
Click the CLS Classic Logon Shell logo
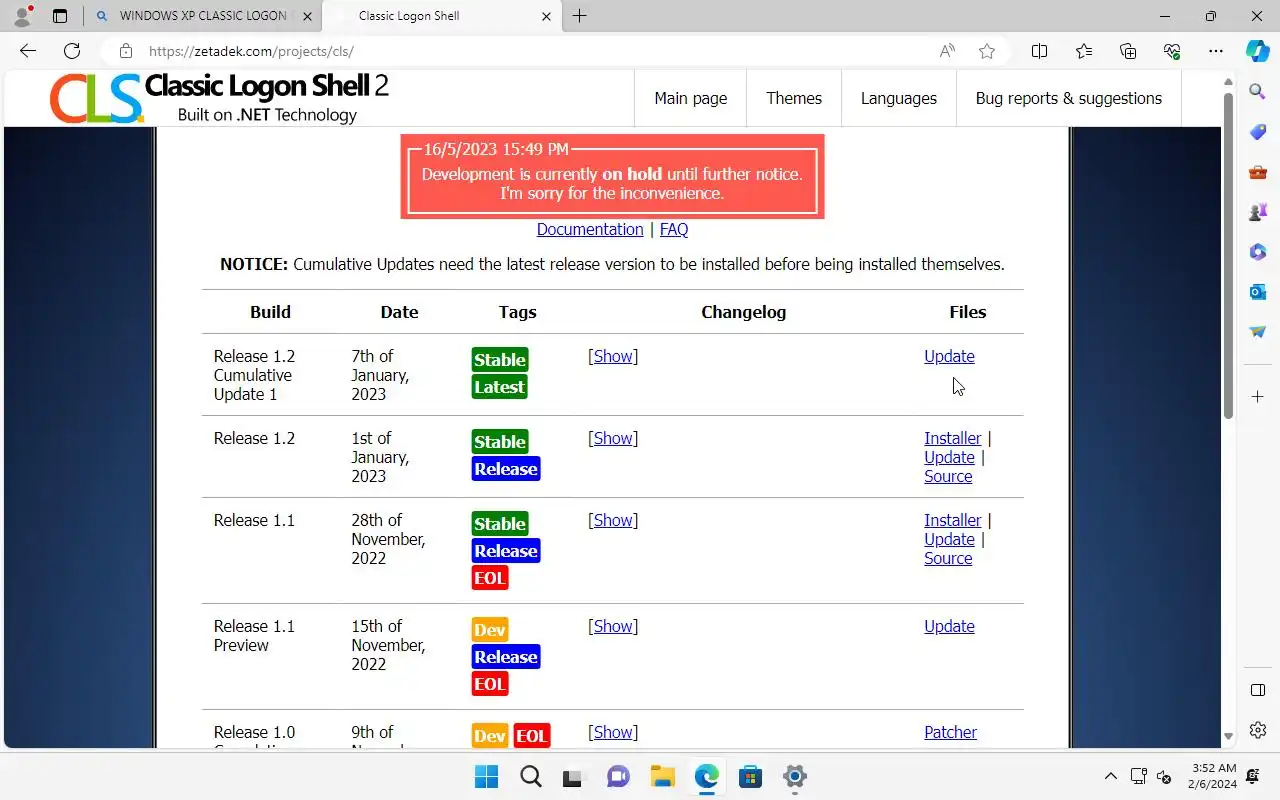219,98
